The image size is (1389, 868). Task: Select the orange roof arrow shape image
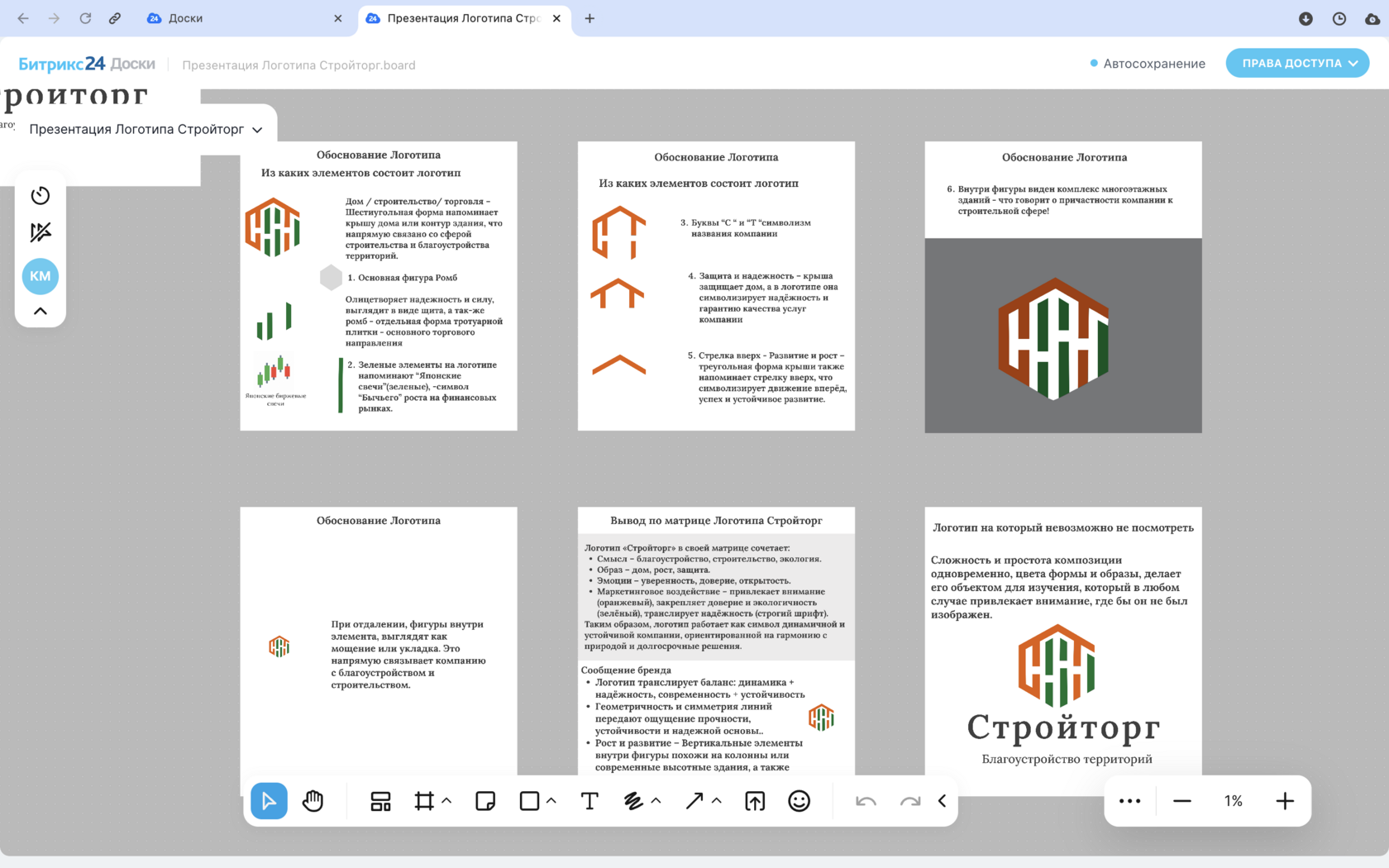click(x=618, y=365)
